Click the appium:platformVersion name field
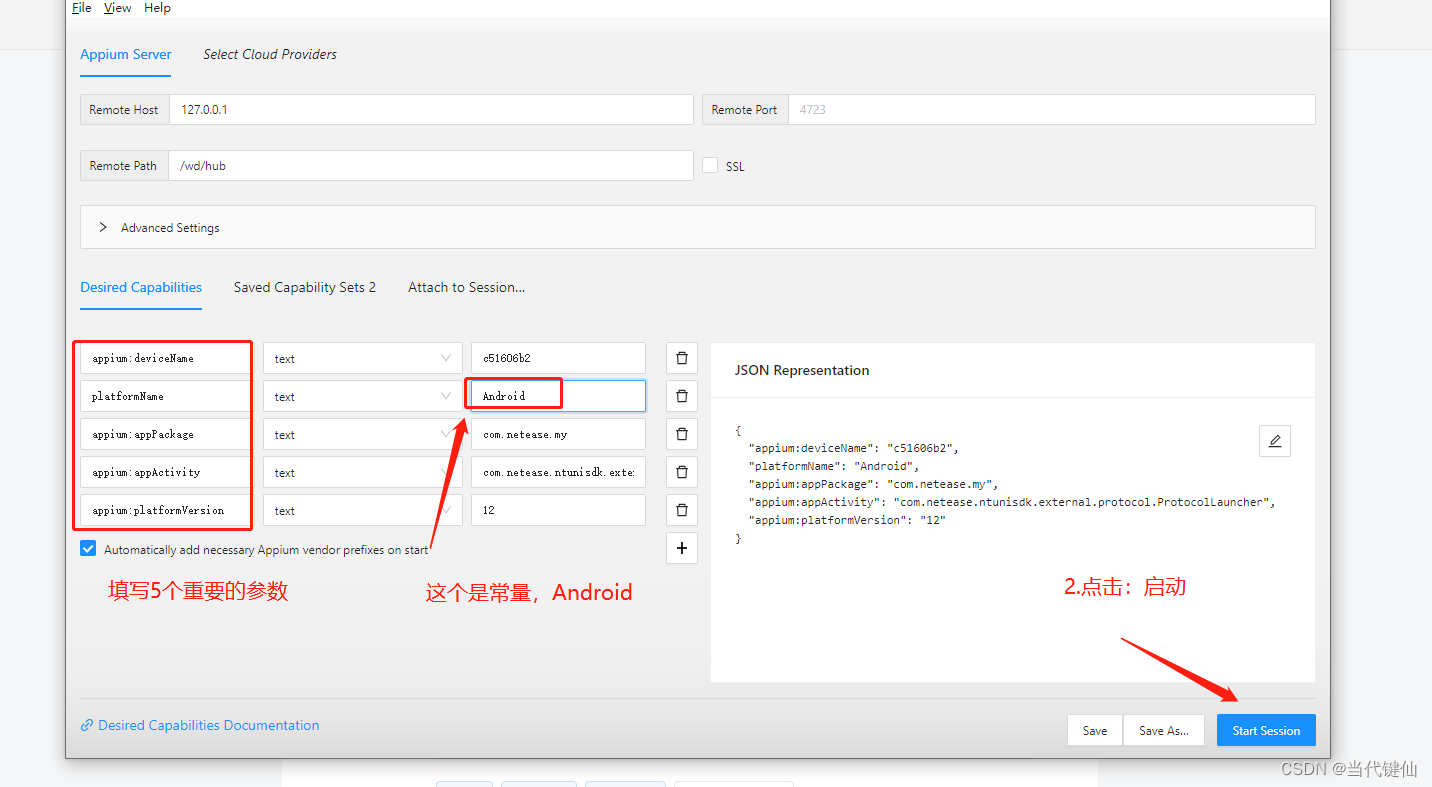The image size is (1432, 787). coord(165,510)
